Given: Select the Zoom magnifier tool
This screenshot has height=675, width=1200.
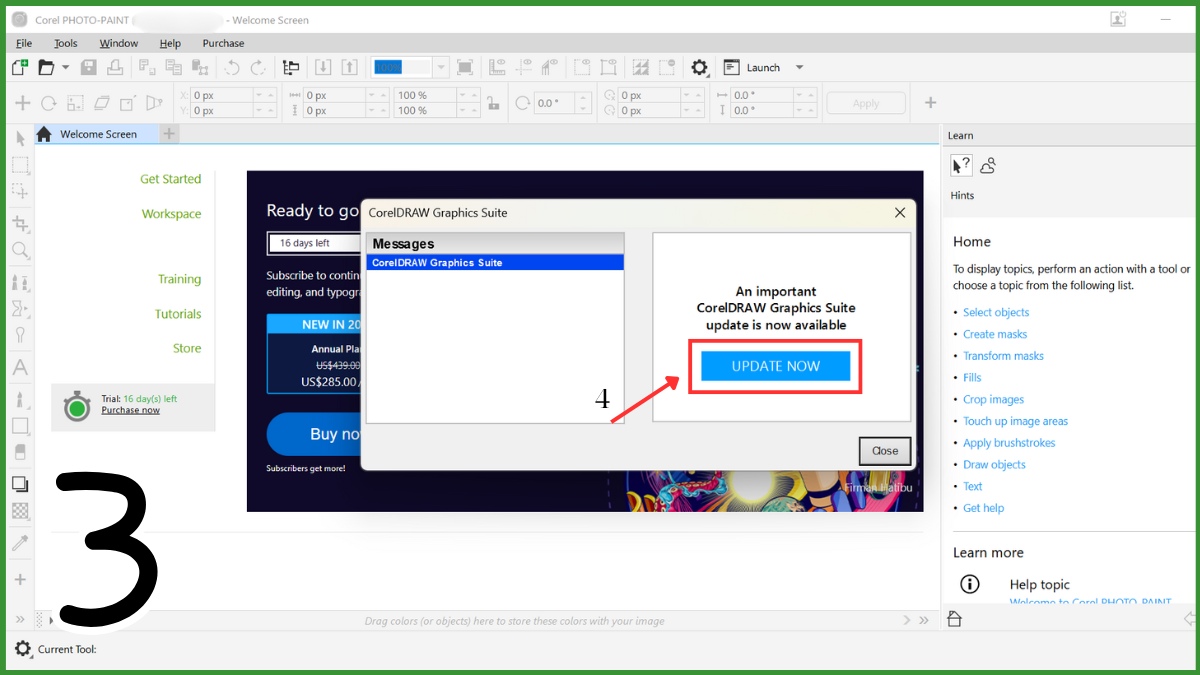Looking at the screenshot, I should pyautogui.click(x=20, y=250).
